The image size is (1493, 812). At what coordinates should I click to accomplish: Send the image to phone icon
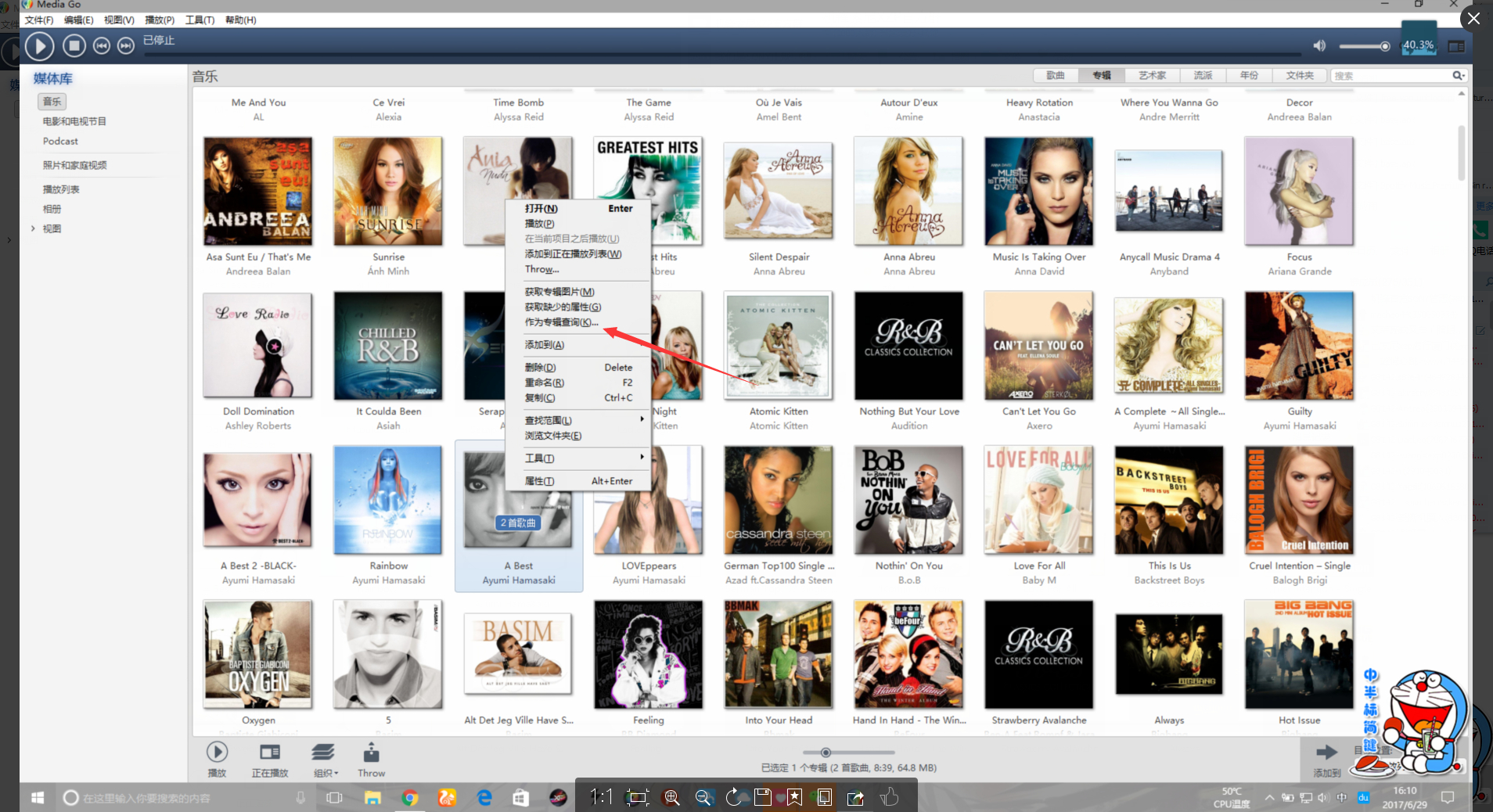[x=824, y=797]
